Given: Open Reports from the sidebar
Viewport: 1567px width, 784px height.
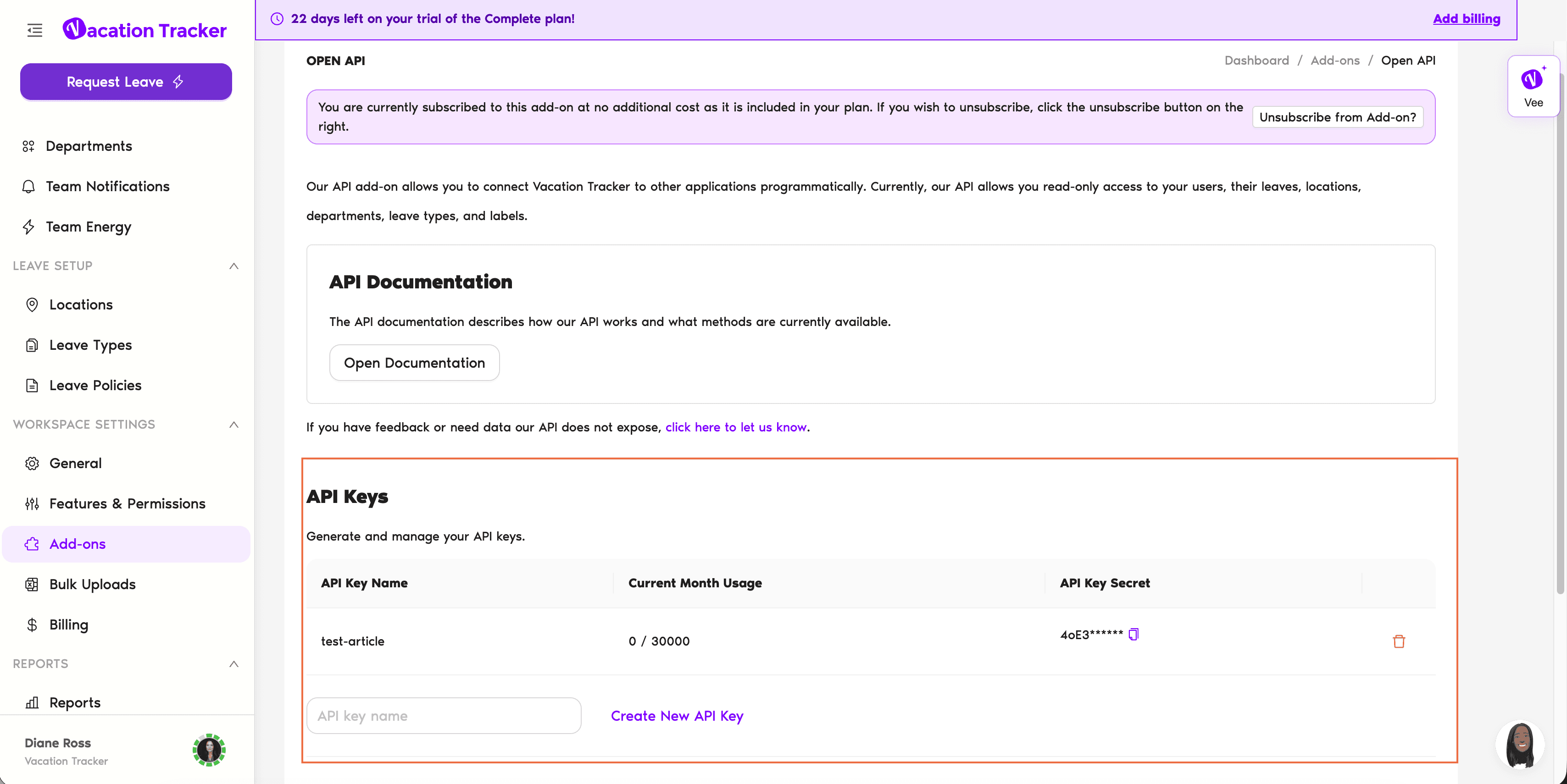Looking at the screenshot, I should [x=75, y=702].
